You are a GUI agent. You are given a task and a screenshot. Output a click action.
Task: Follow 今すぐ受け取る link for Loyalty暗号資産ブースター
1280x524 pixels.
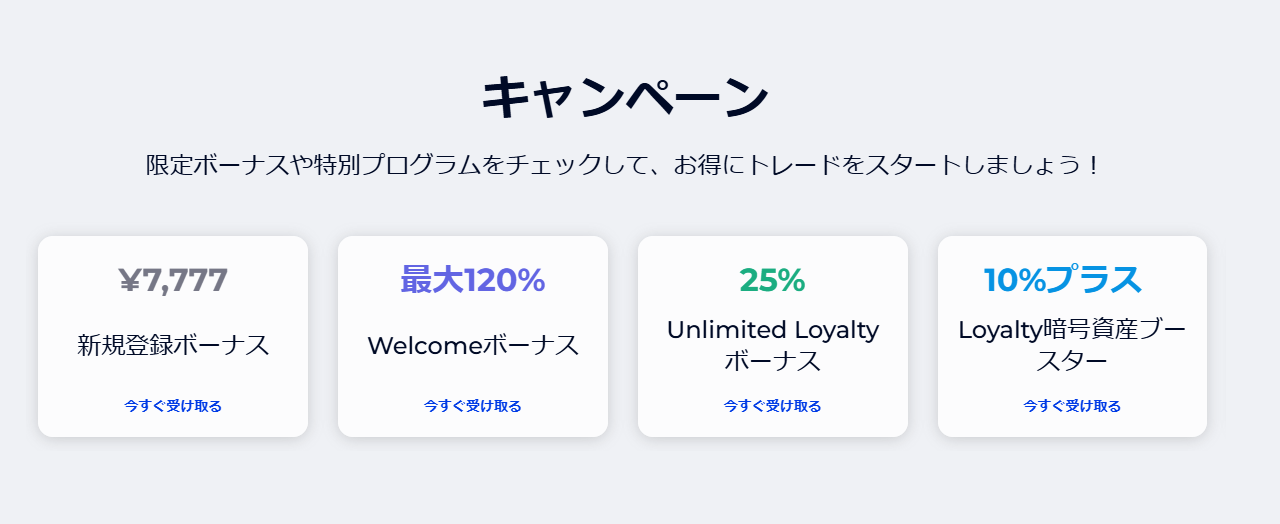click(x=1072, y=406)
